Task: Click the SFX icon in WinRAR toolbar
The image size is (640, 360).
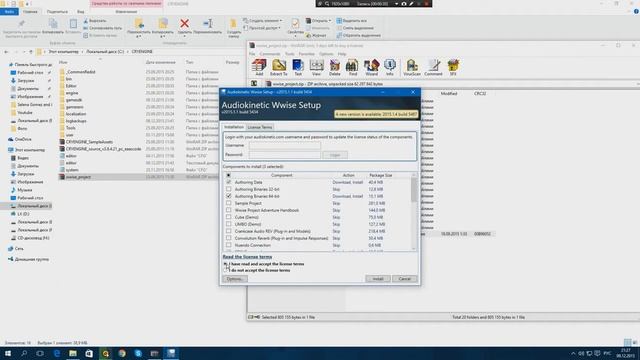Action: tap(453, 67)
